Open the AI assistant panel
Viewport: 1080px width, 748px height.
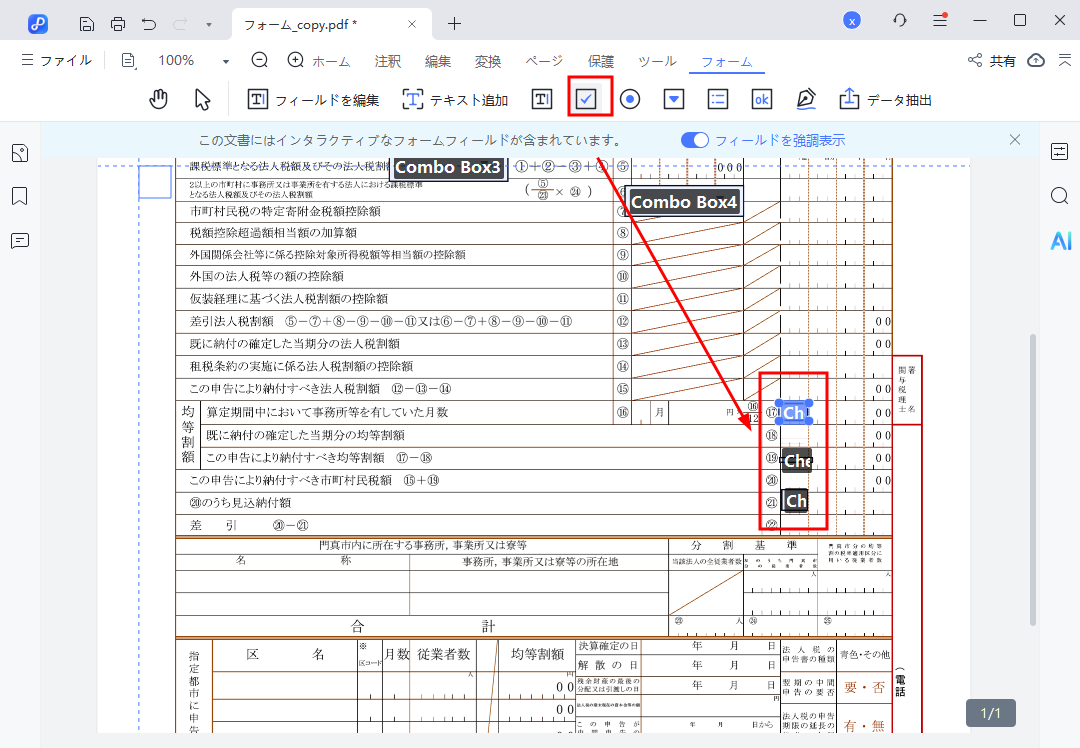(1061, 240)
